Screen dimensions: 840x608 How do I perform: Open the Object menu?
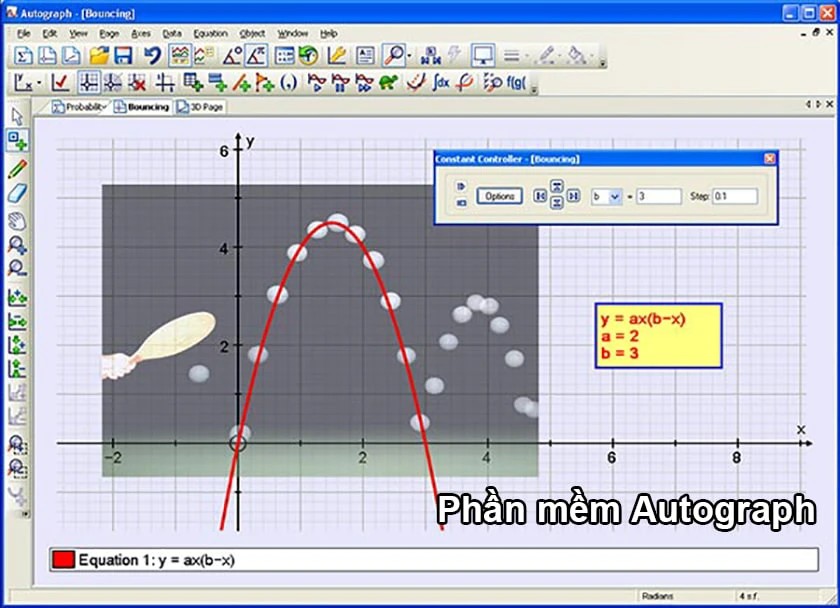(x=252, y=34)
